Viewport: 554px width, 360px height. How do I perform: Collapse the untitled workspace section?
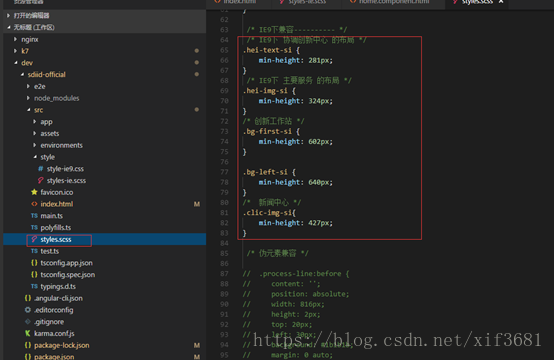point(8,27)
